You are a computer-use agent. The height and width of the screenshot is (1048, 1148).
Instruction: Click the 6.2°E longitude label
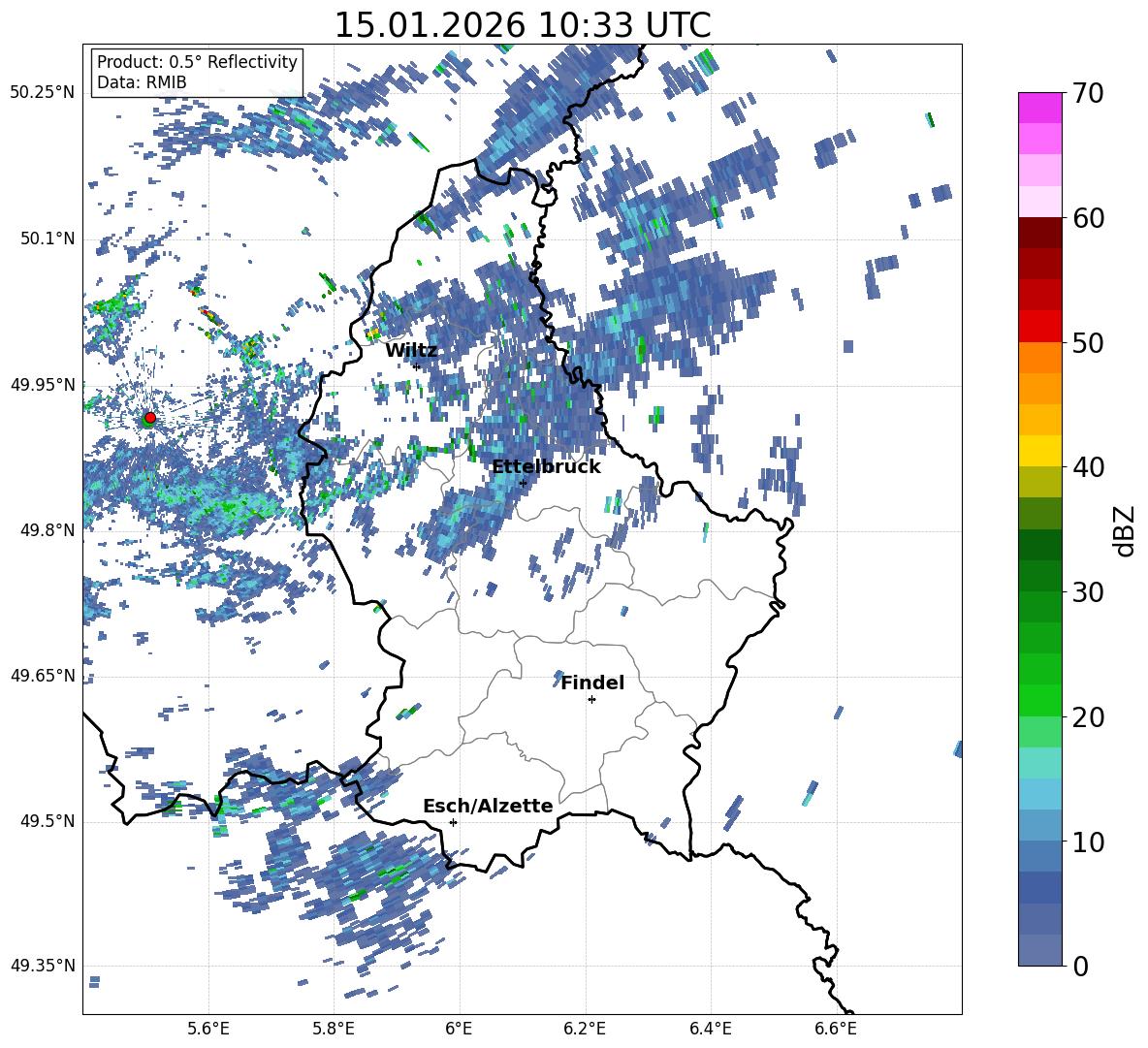click(x=585, y=1030)
